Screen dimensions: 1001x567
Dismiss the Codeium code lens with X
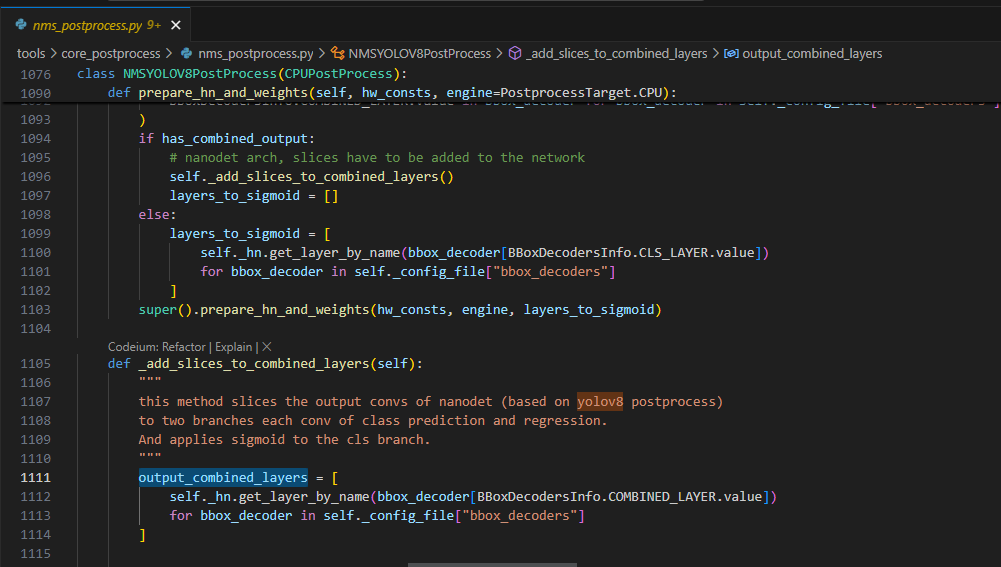(267, 346)
